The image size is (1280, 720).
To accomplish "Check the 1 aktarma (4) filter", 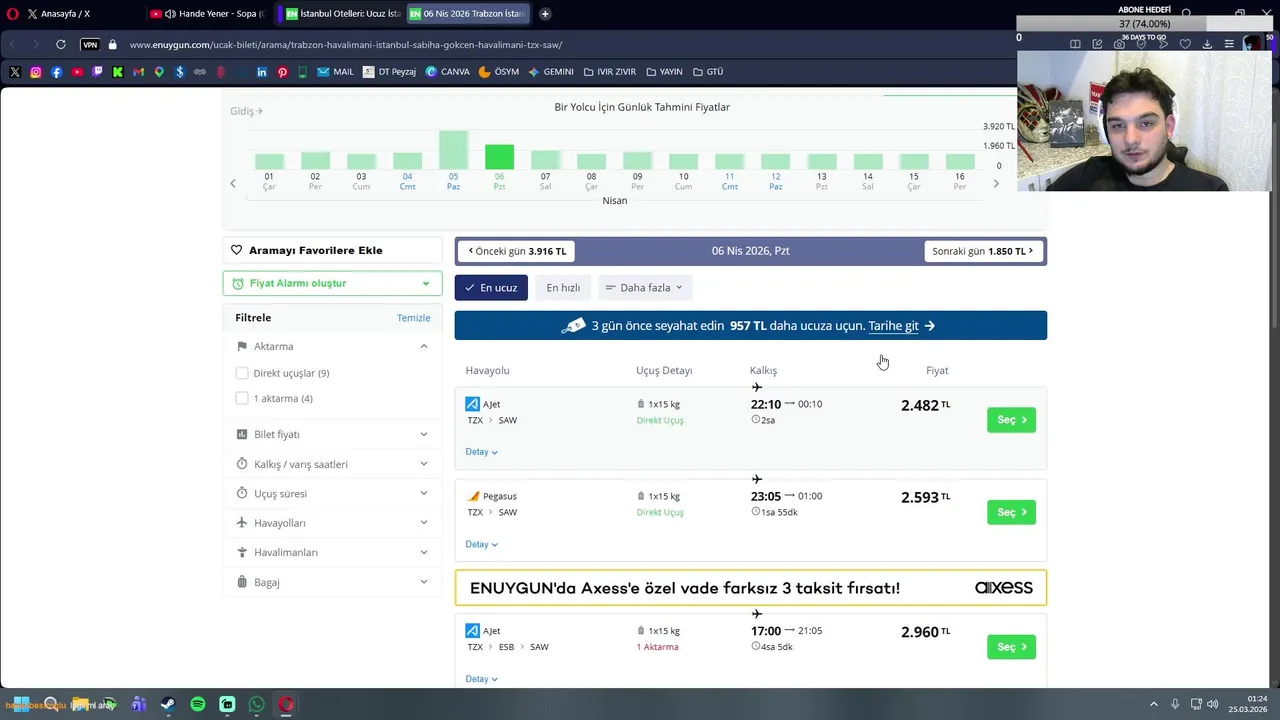I will [x=242, y=398].
